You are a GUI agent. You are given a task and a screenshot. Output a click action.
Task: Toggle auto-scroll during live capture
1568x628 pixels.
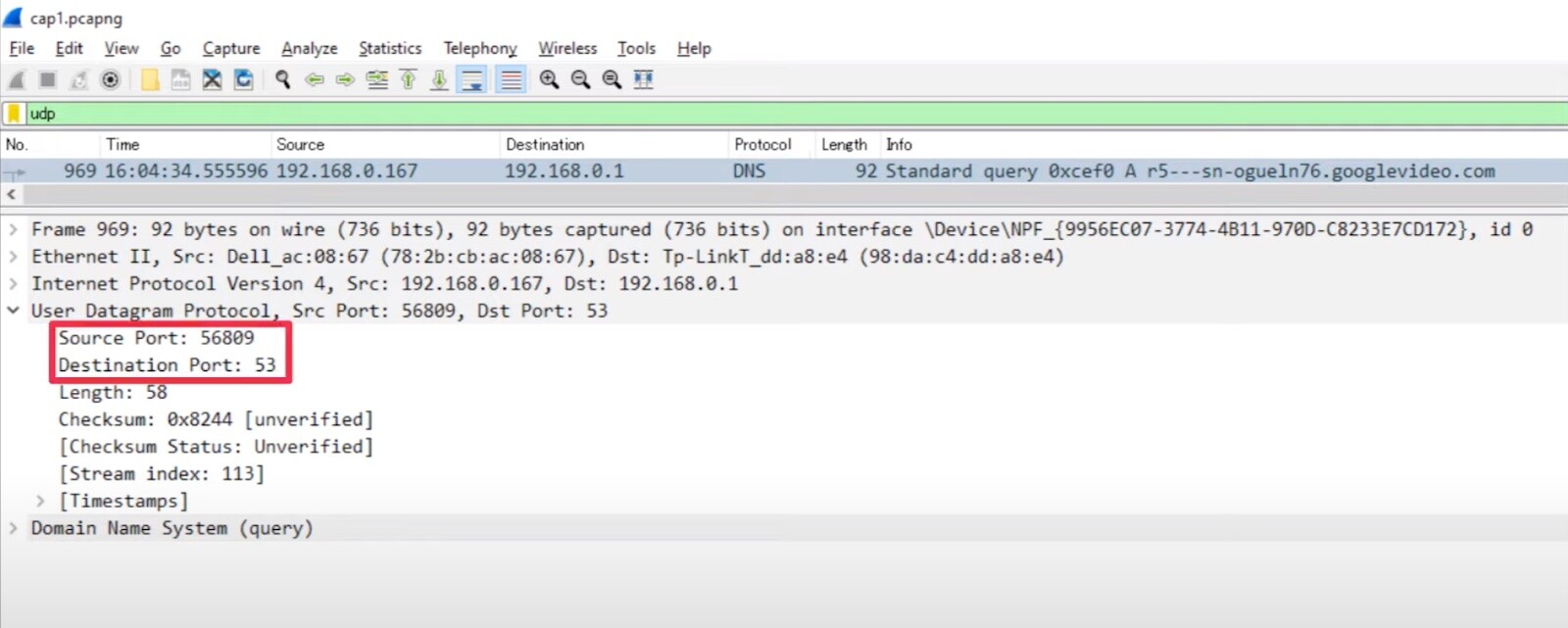472,80
